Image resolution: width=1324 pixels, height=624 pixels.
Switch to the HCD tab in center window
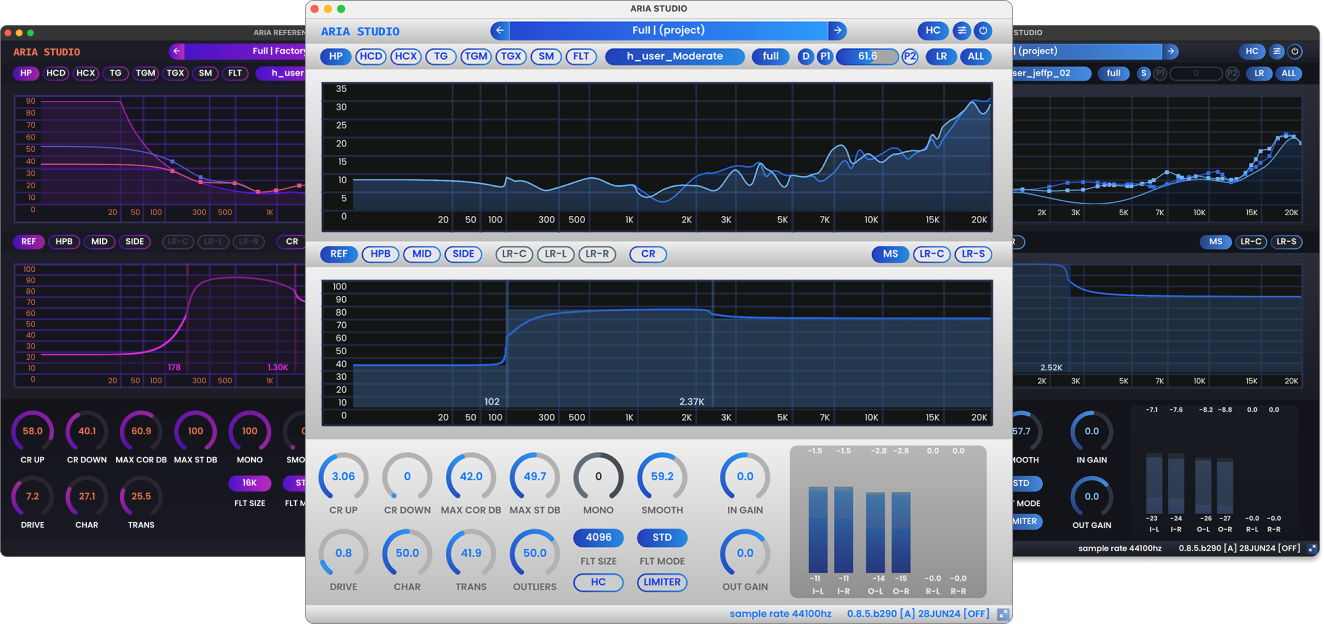[x=370, y=57]
